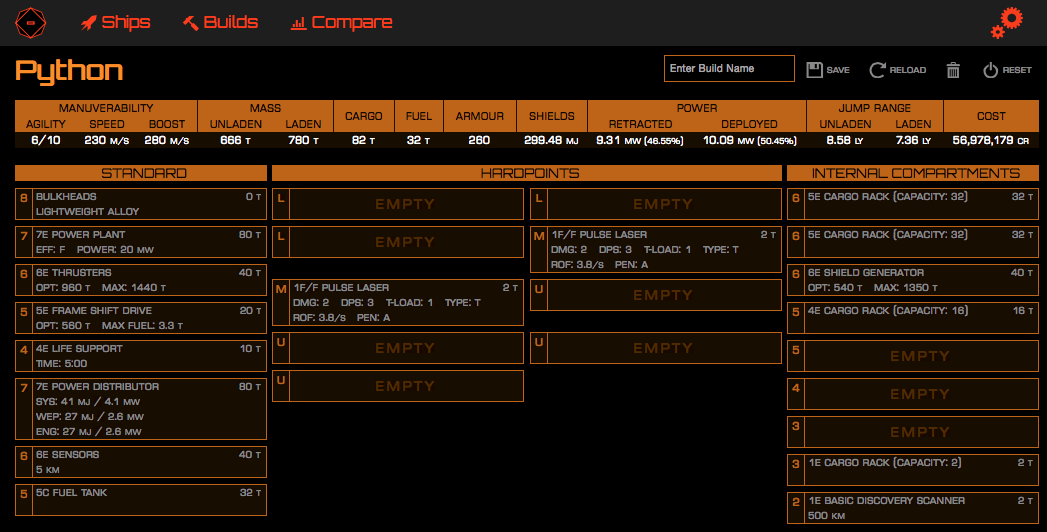The height and width of the screenshot is (532, 1047).
Task: Delete build with the trash can icon
Action: tap(954, 69)
